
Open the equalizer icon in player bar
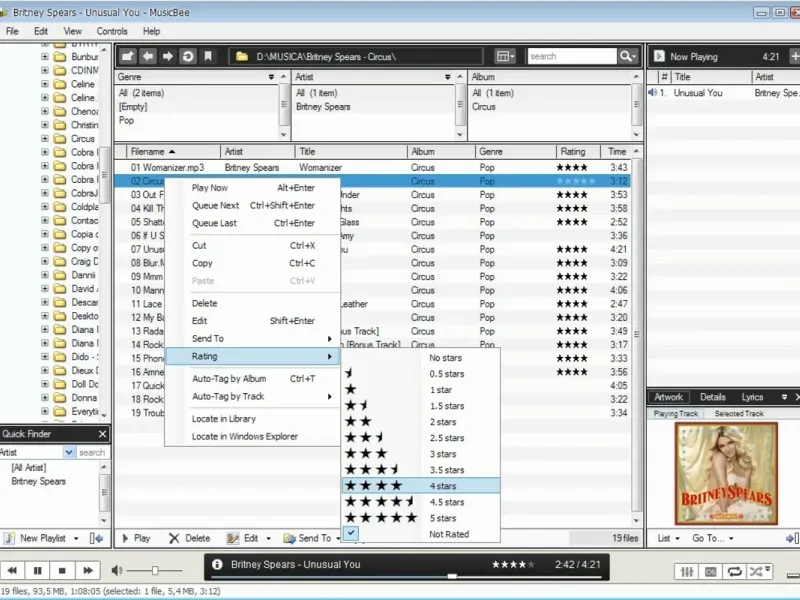(687, 571)
